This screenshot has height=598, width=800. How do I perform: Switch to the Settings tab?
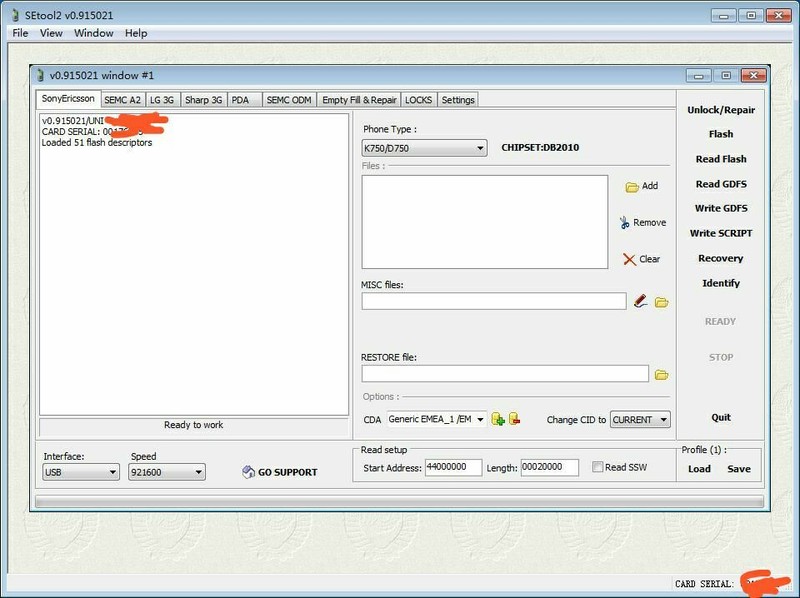coord(458,100)
